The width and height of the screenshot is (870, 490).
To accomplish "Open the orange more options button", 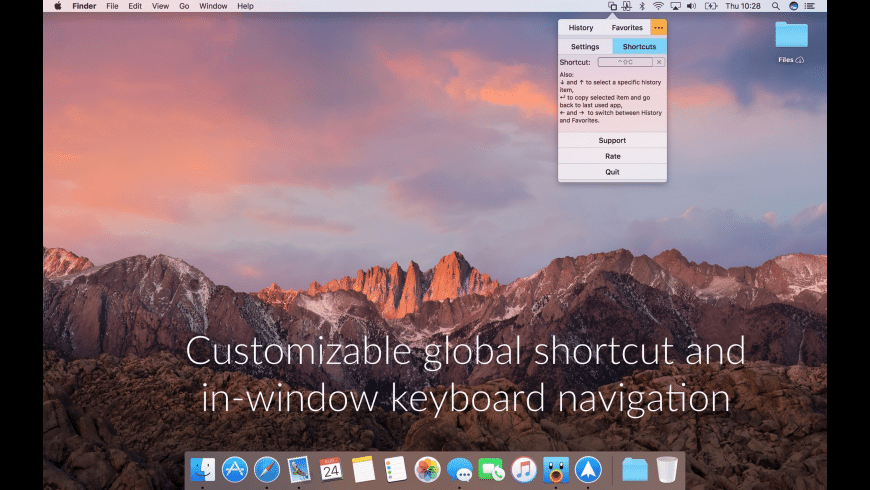I will [658, 28].
